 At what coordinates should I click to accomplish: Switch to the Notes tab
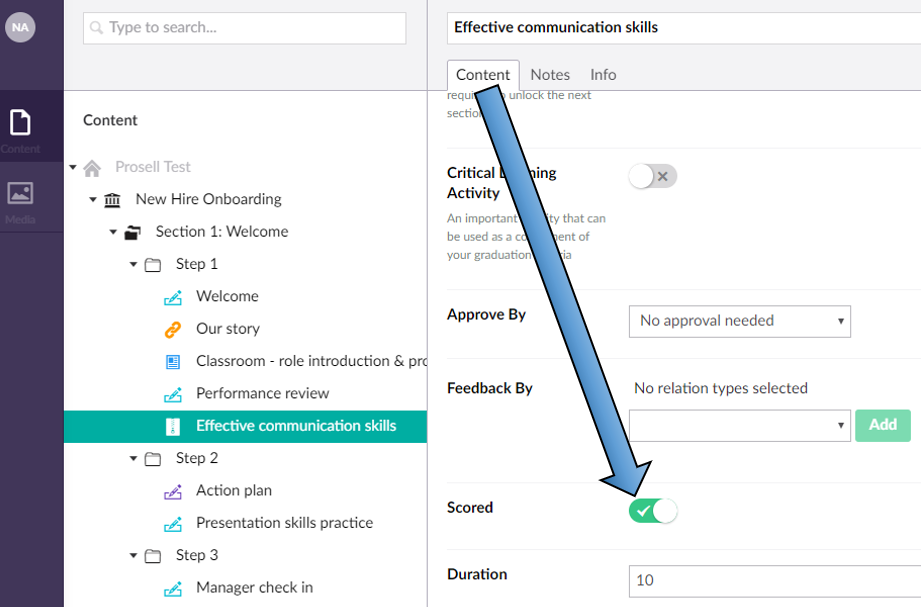click(550, 74)
